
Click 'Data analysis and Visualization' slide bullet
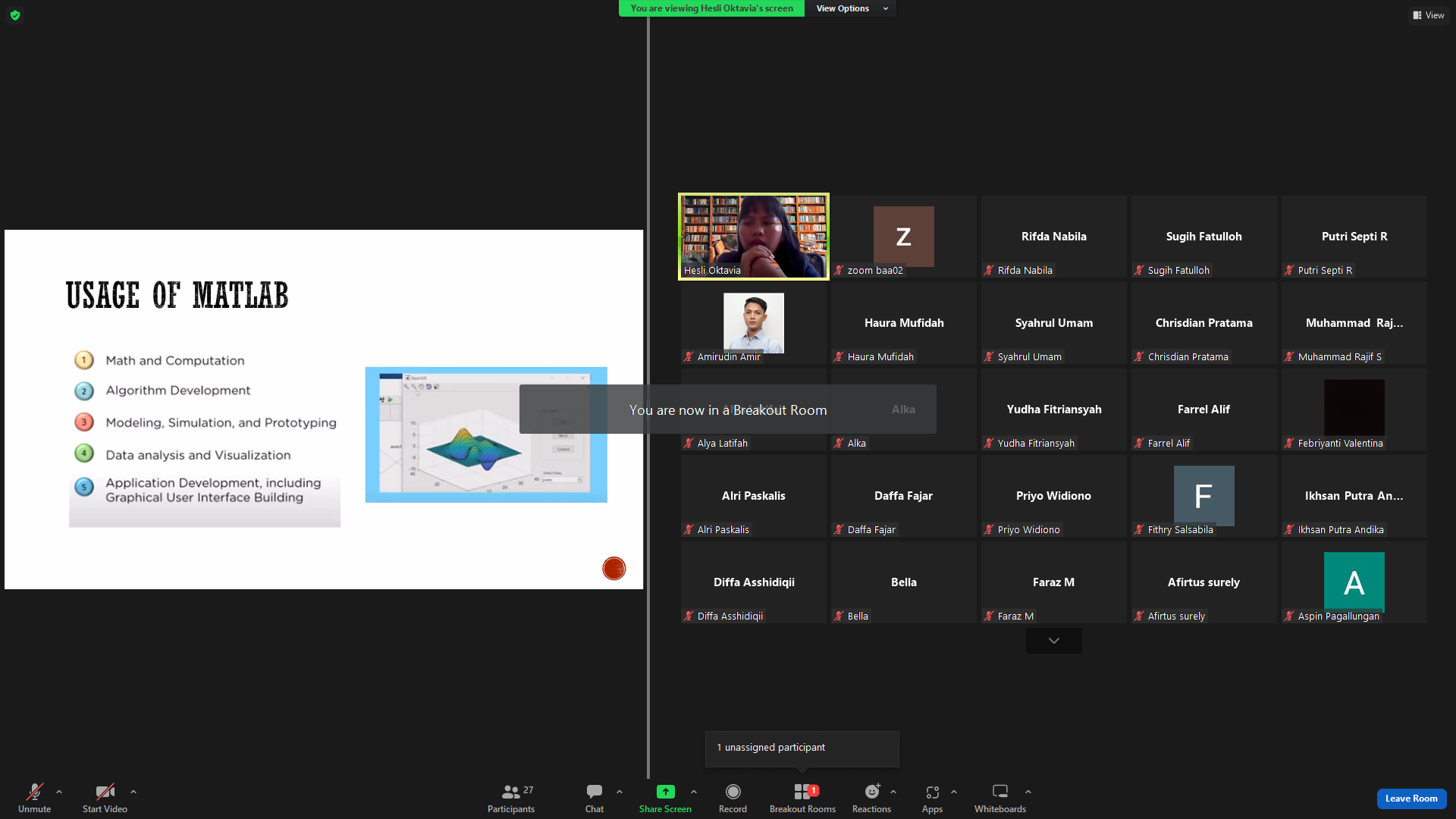198,455
